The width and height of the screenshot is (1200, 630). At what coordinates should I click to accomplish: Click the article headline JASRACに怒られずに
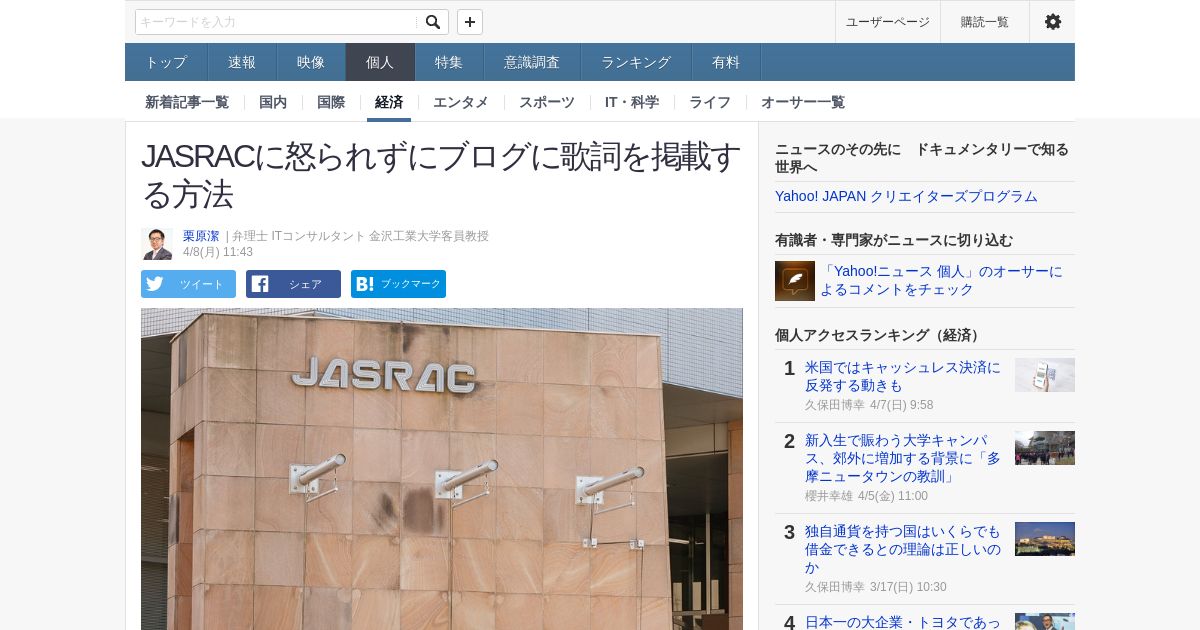(x=442, y=175)
